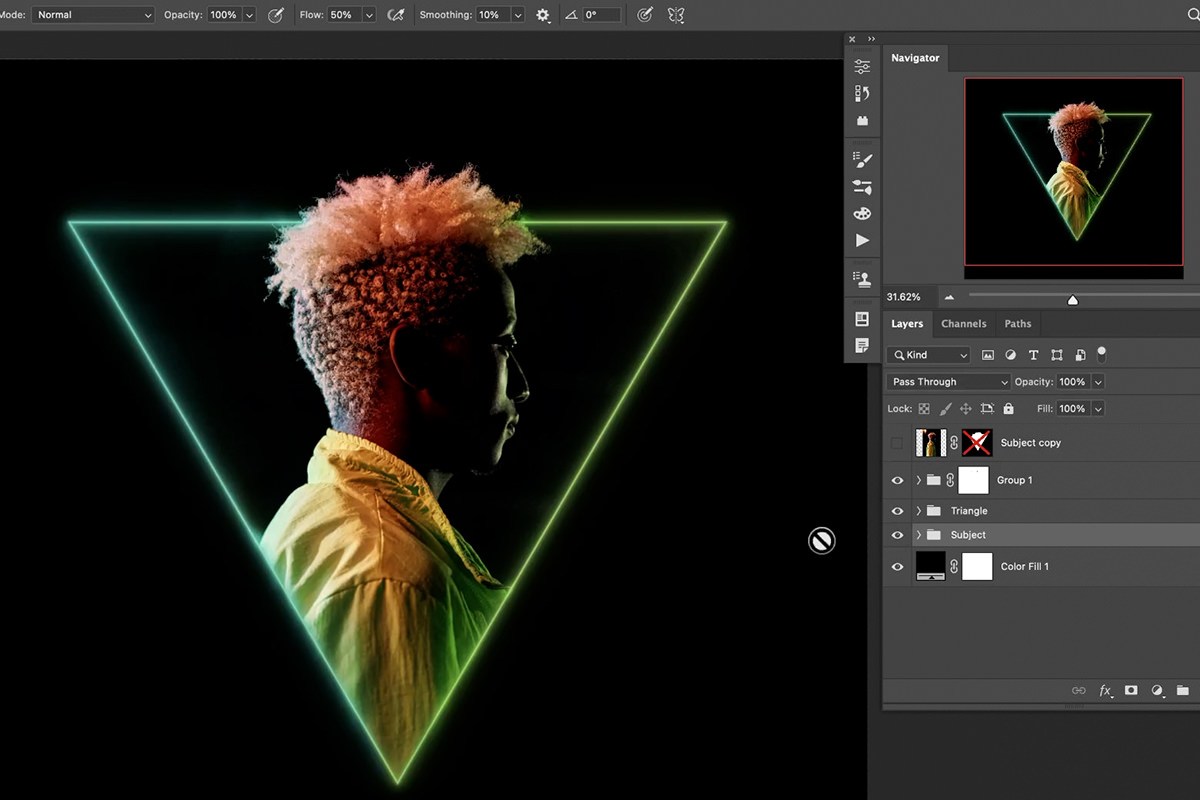Select the Navigator tab
Image resolution: width=1200 pixels, height=800 pixels.
[x=915, y=58]
